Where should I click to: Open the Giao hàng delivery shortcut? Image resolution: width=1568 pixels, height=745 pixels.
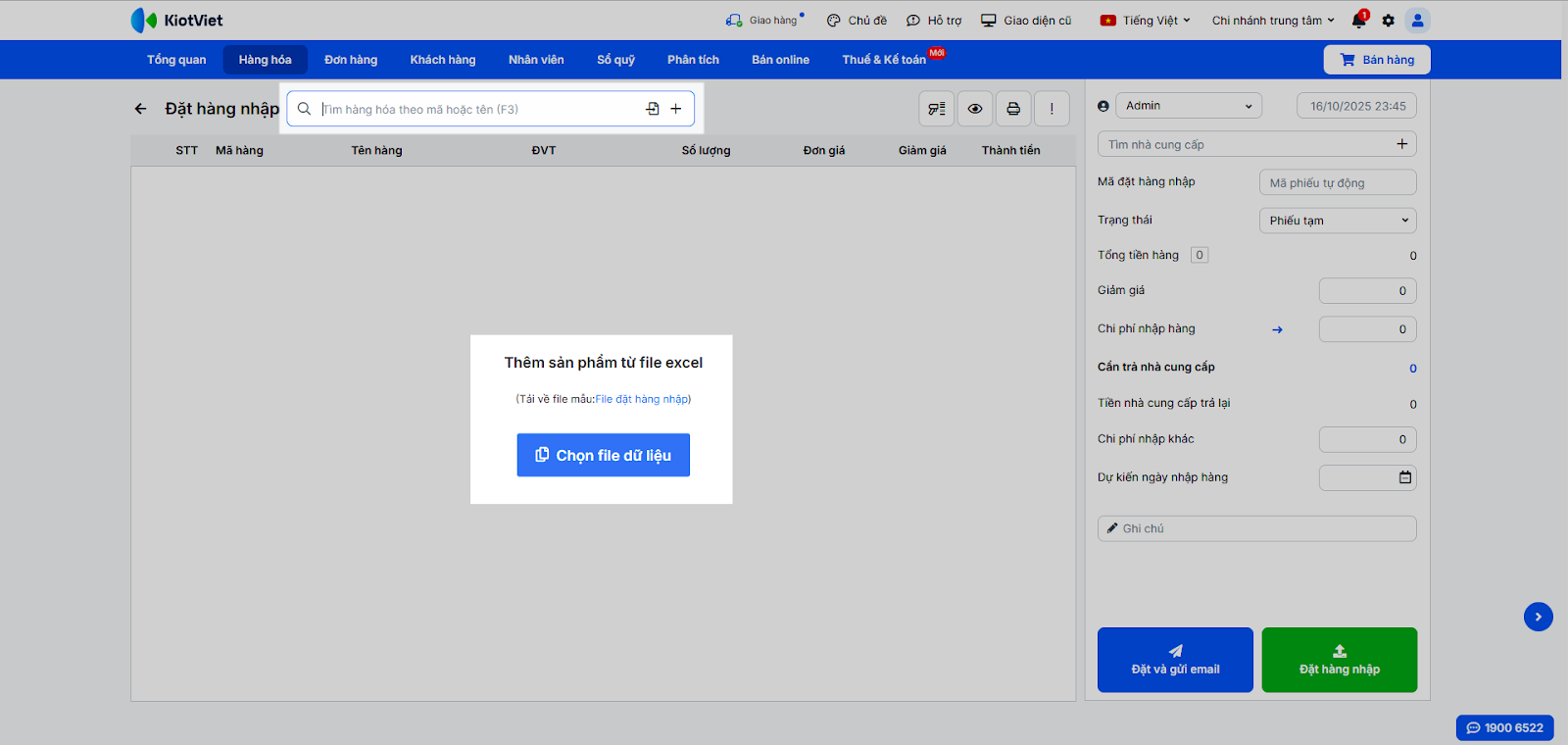coord(764,21)
